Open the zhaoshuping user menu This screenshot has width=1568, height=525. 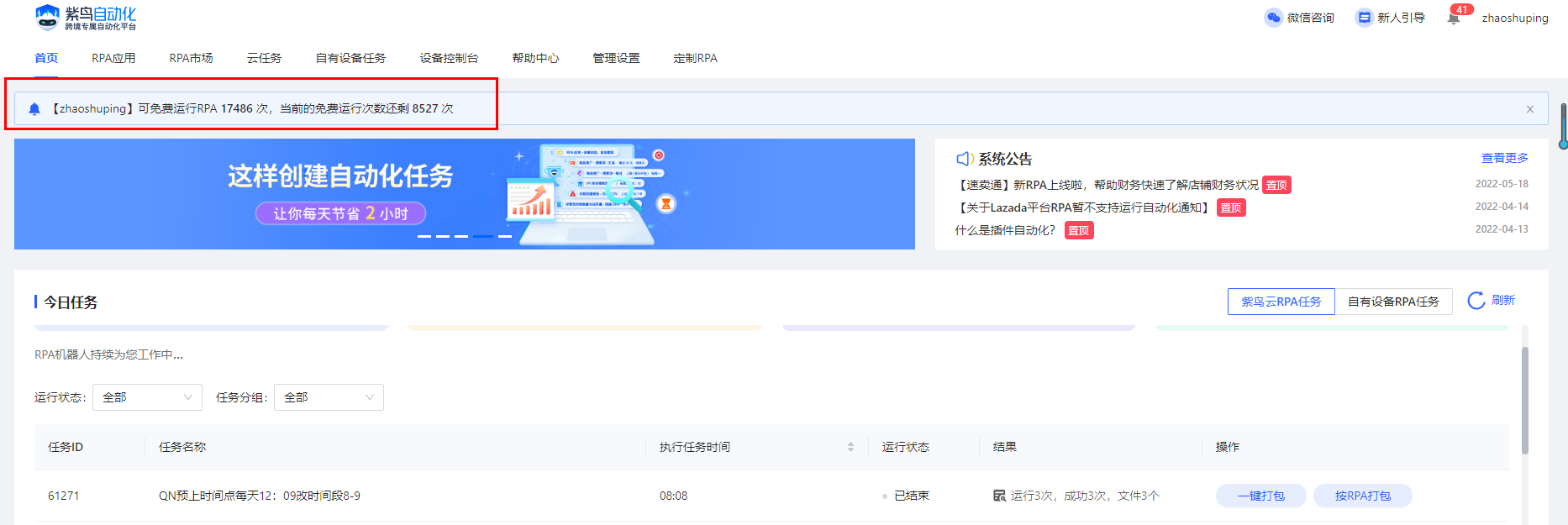pyautogui.click(x=1514, y=18)
